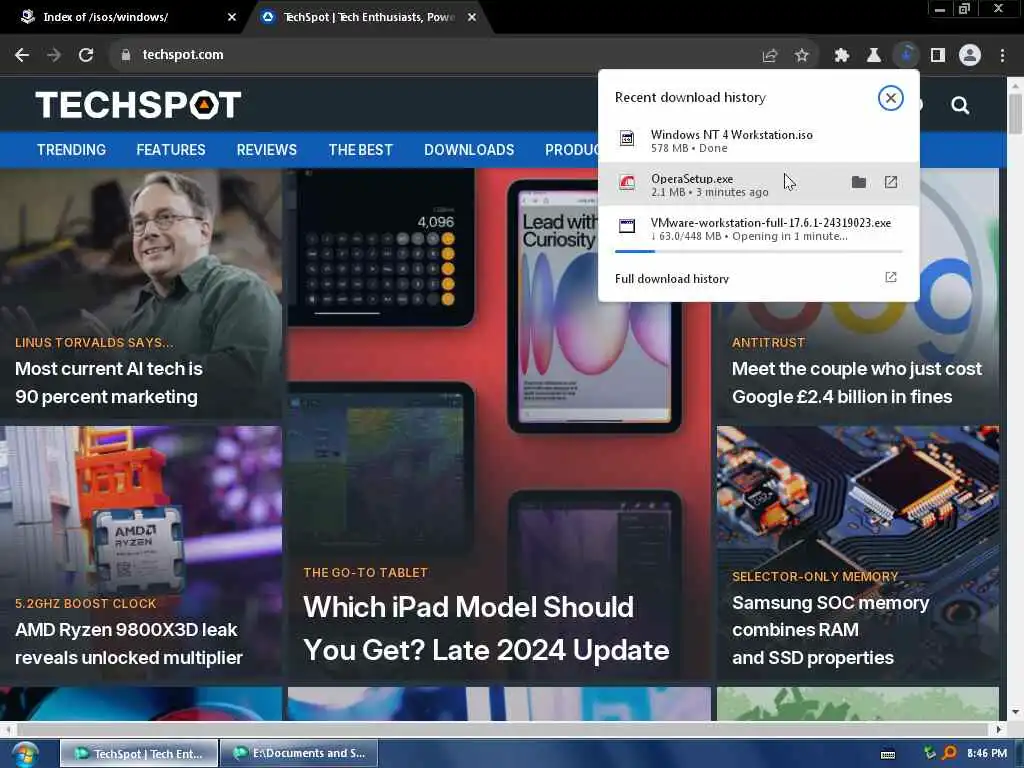Viewport: 1024px width, 768px height.
Task: Go back using the browser back arrow
Action: [x=22, y=55]
